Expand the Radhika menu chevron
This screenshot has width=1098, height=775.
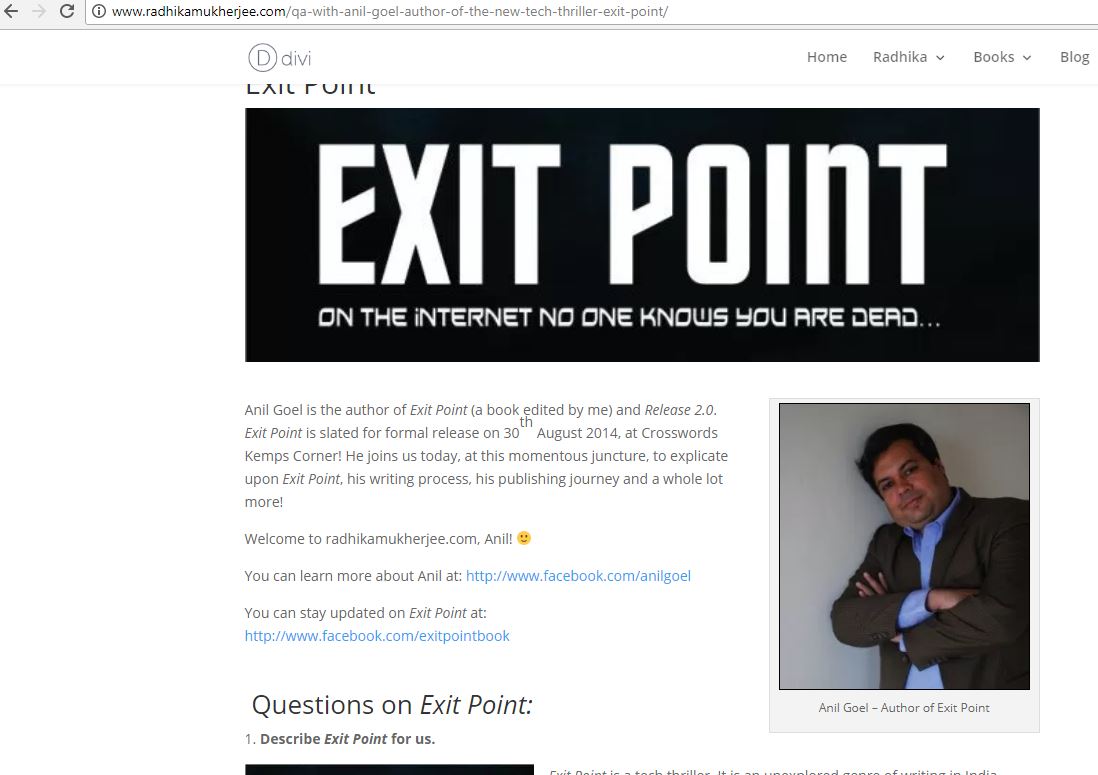940,58
